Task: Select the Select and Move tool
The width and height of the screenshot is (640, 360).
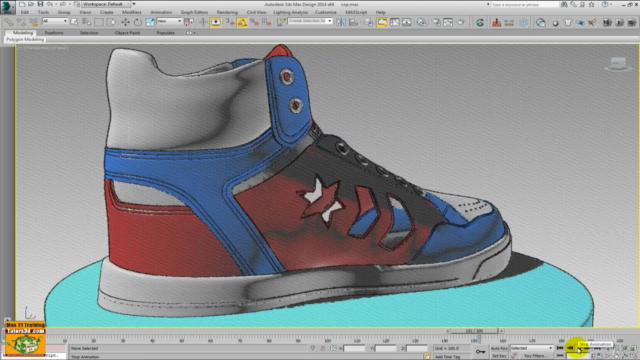Action: tap(125, 22)
